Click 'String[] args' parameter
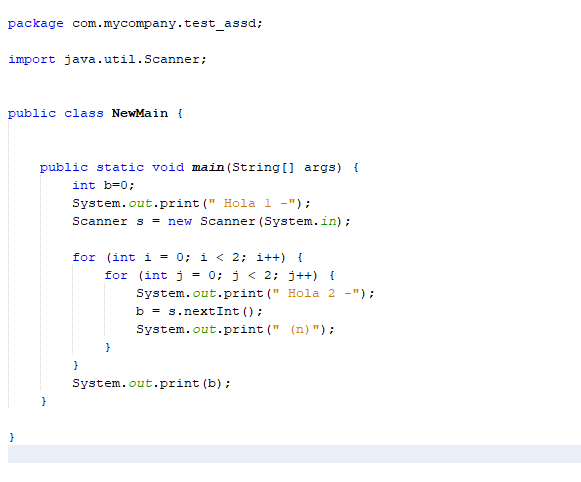Image resolution: width=581 pixels, height=482 pixels. click(286, 167)
